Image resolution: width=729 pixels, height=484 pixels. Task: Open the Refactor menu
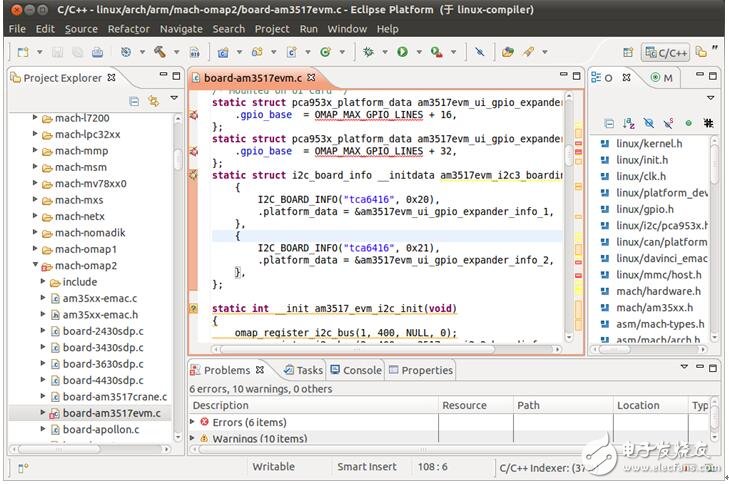click(128, 29)
